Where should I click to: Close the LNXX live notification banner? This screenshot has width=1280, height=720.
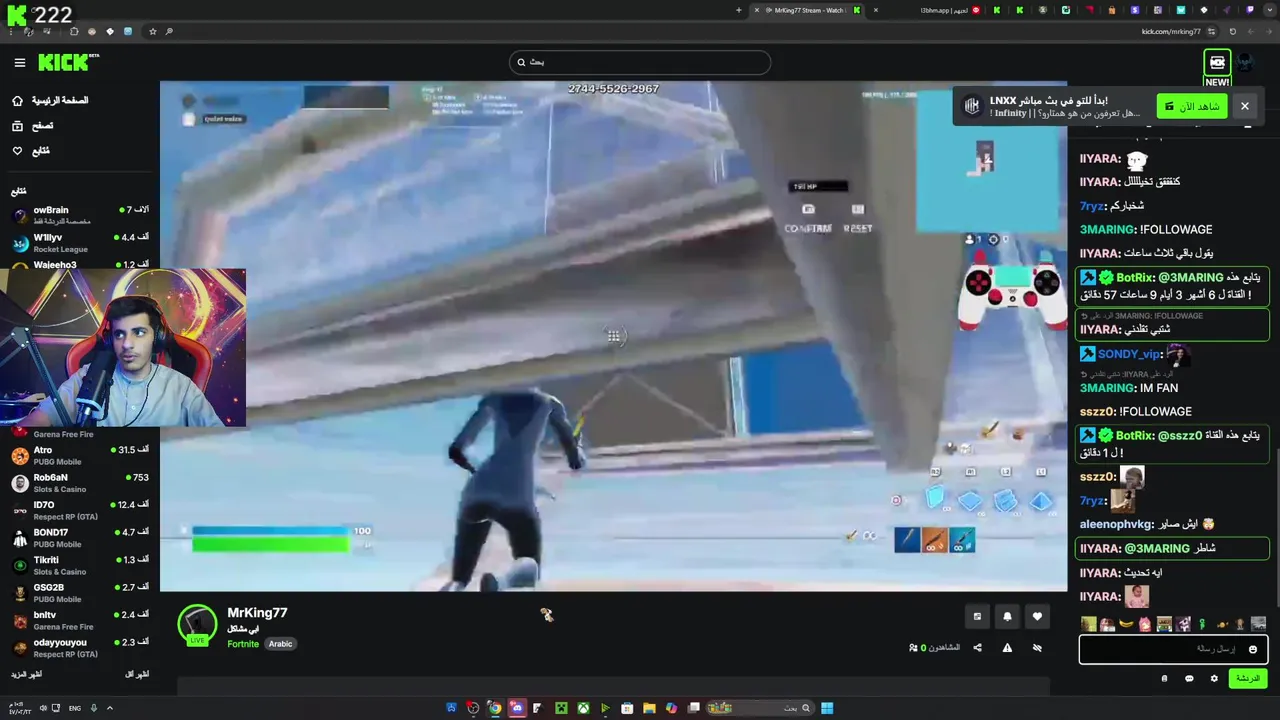coord(1245,106)
